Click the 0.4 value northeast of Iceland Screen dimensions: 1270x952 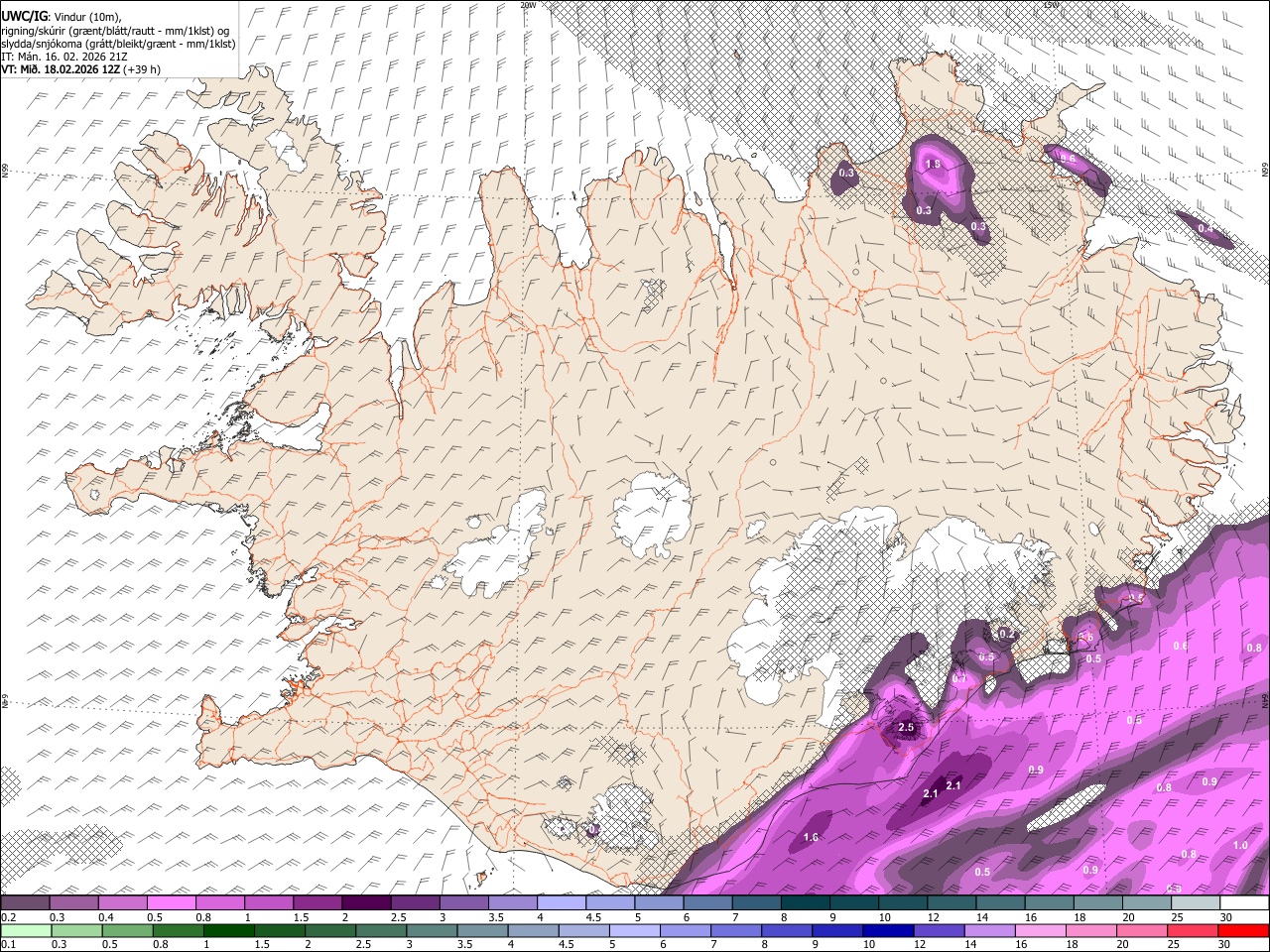1205,229
